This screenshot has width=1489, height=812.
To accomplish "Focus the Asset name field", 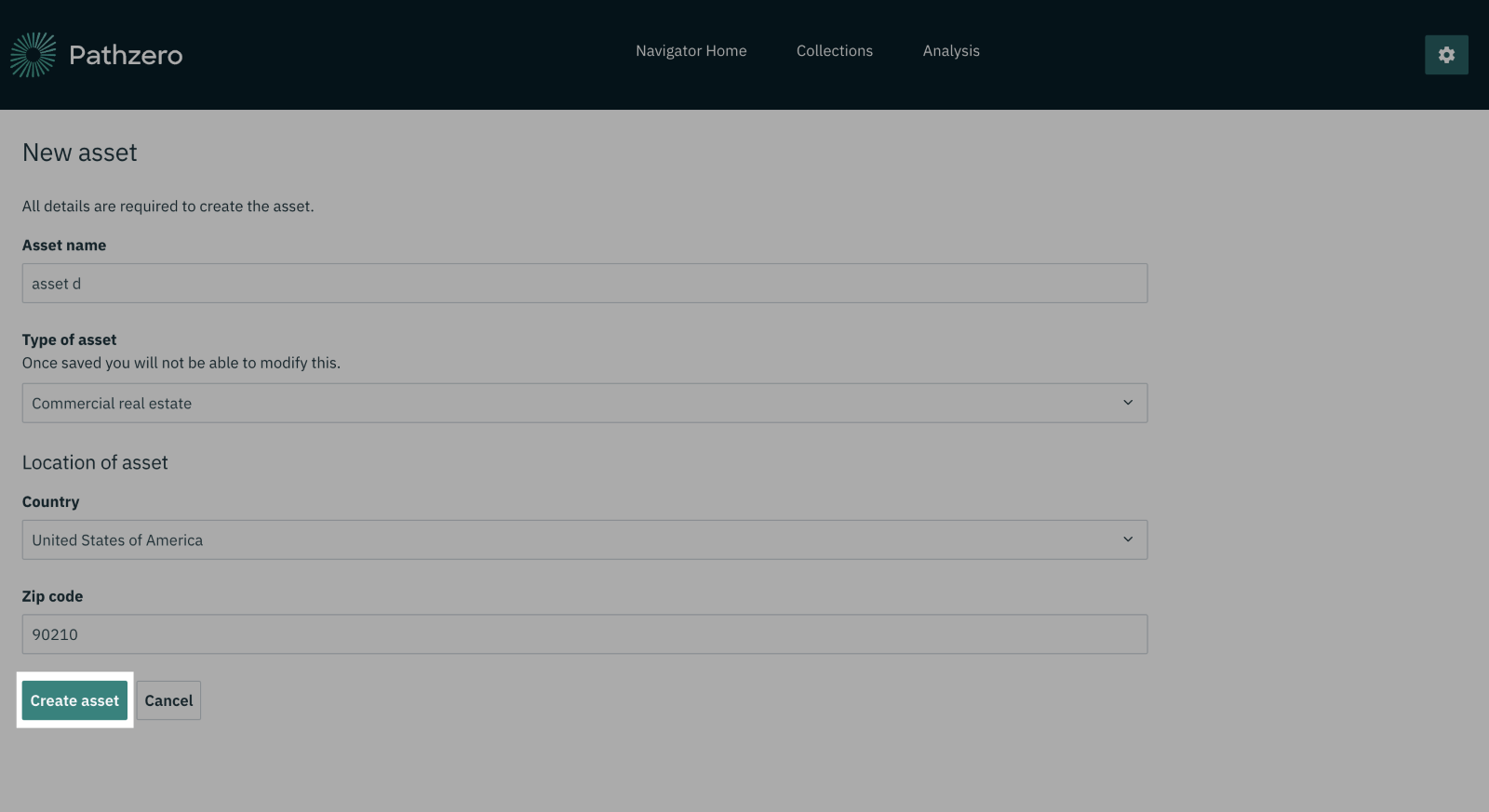I will point(584,283).
